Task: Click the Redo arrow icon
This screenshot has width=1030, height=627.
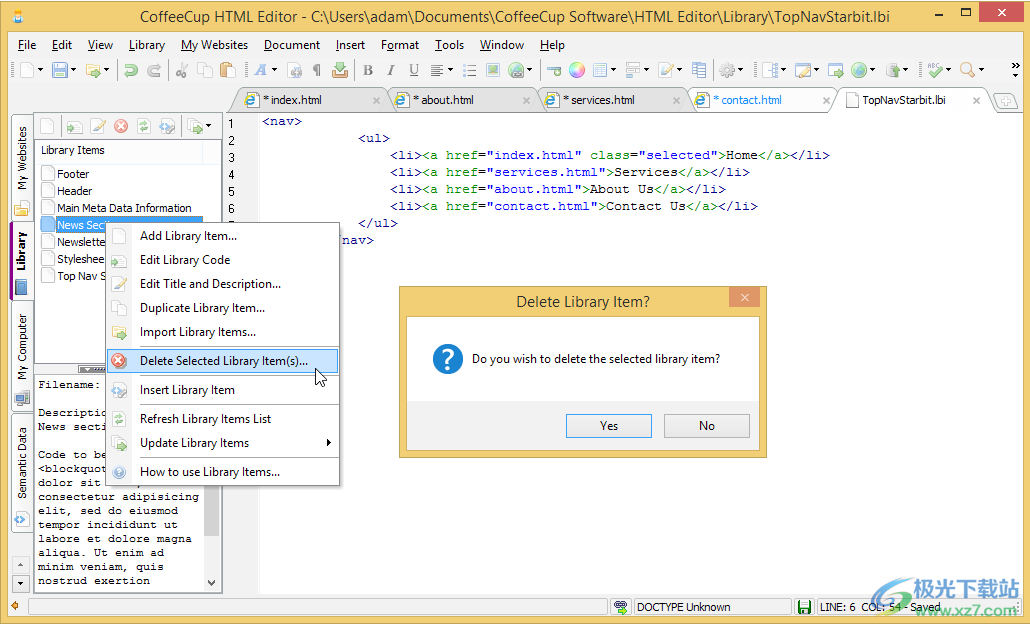Action: click(154, 70)
